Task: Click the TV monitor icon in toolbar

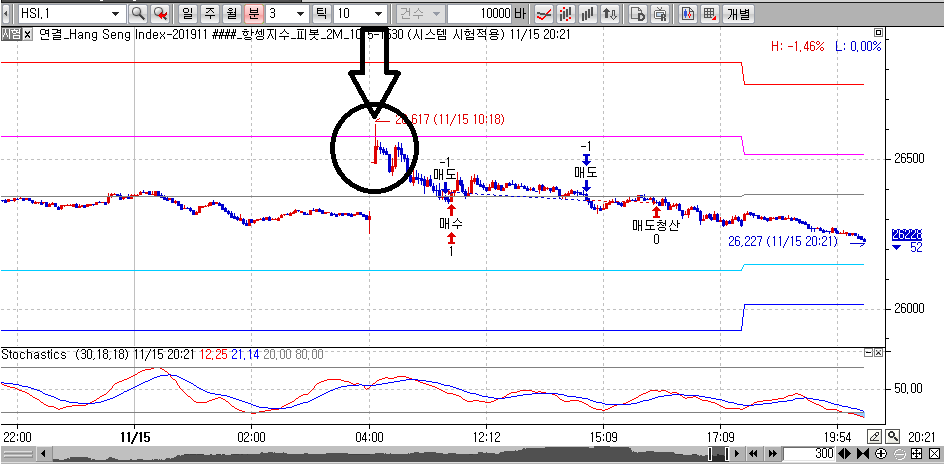Action: point(660,14)
